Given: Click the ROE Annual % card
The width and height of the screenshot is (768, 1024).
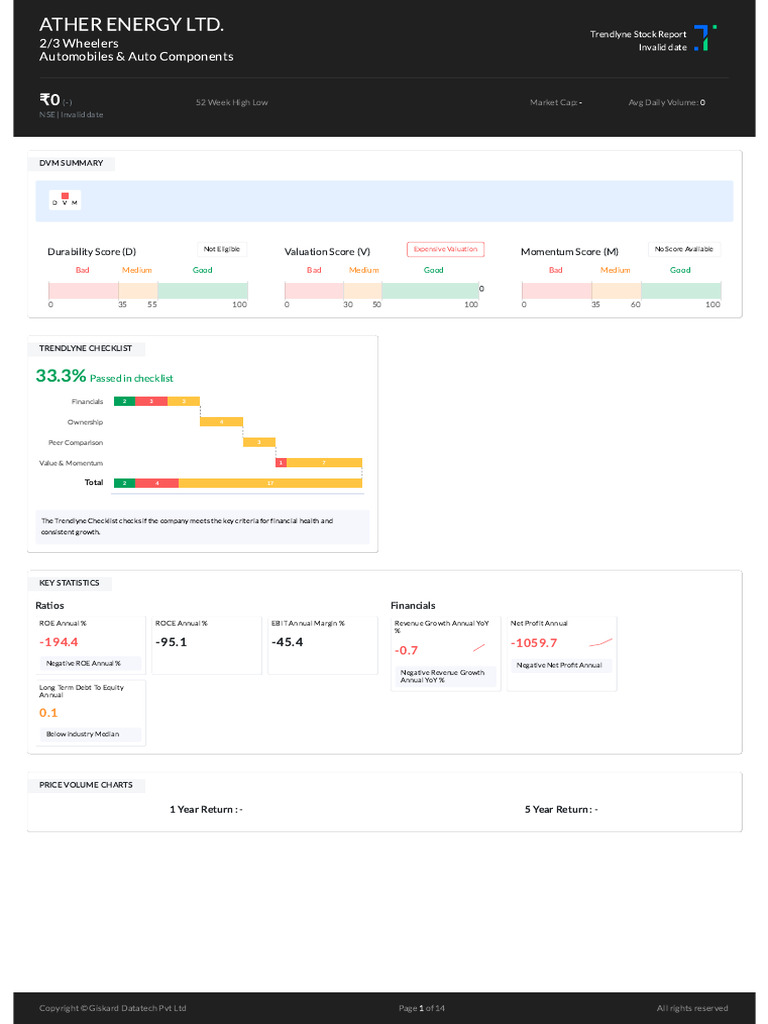Looking at the screenshot, I should coord(91,645).
